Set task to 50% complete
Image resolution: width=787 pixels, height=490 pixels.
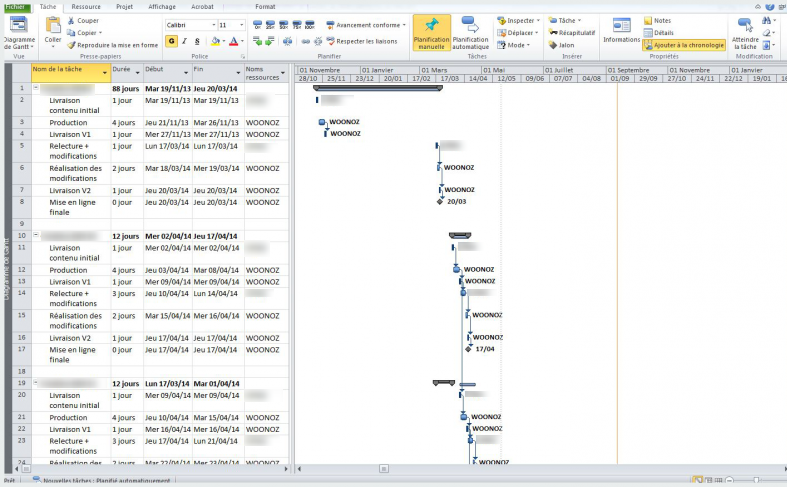tap(284, 25)
